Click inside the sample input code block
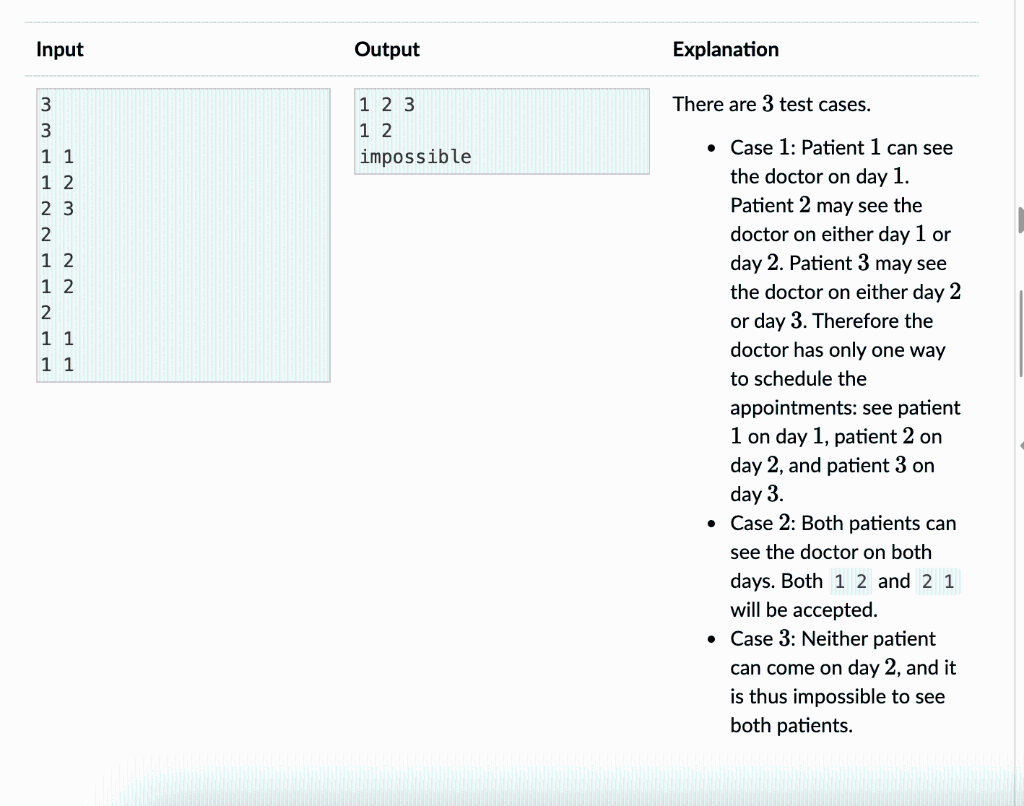 click(184, 235)
